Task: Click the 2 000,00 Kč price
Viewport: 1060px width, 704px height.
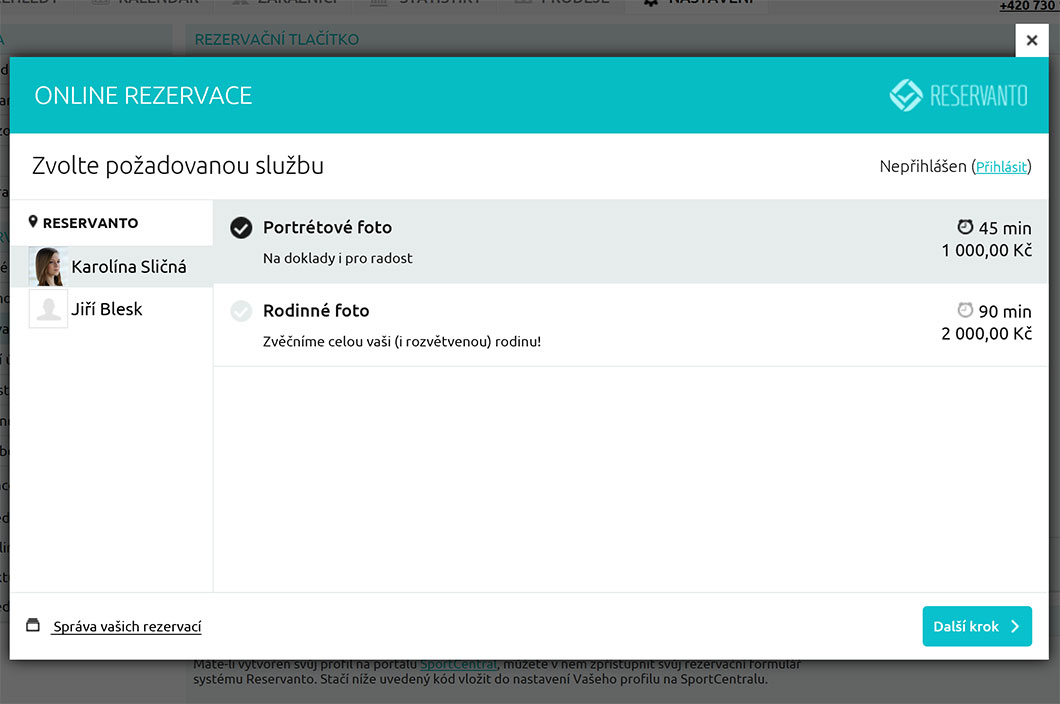Action: pos(986,334)
